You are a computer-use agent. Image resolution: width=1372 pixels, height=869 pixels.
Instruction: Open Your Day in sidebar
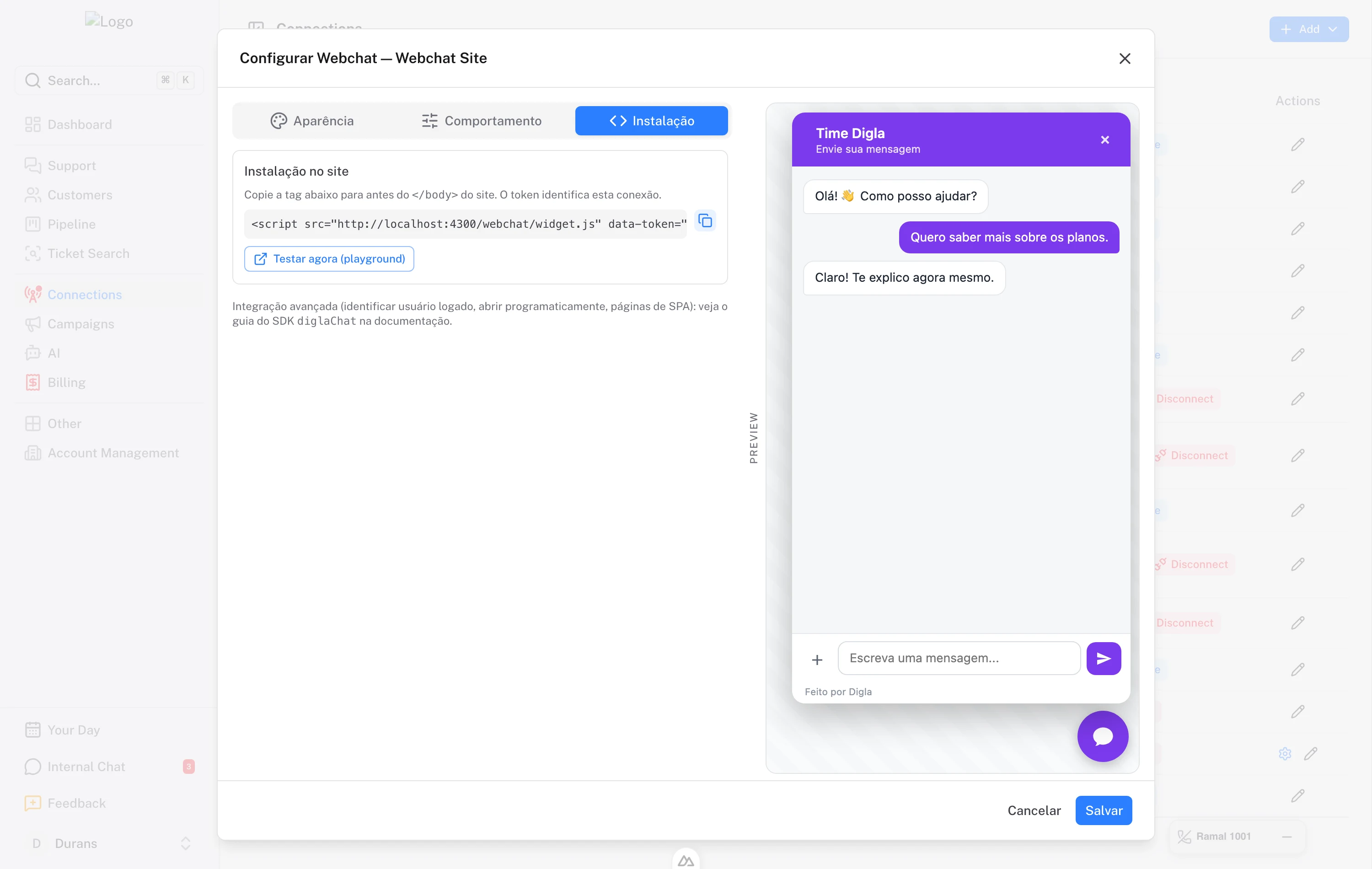coord(109,730)
